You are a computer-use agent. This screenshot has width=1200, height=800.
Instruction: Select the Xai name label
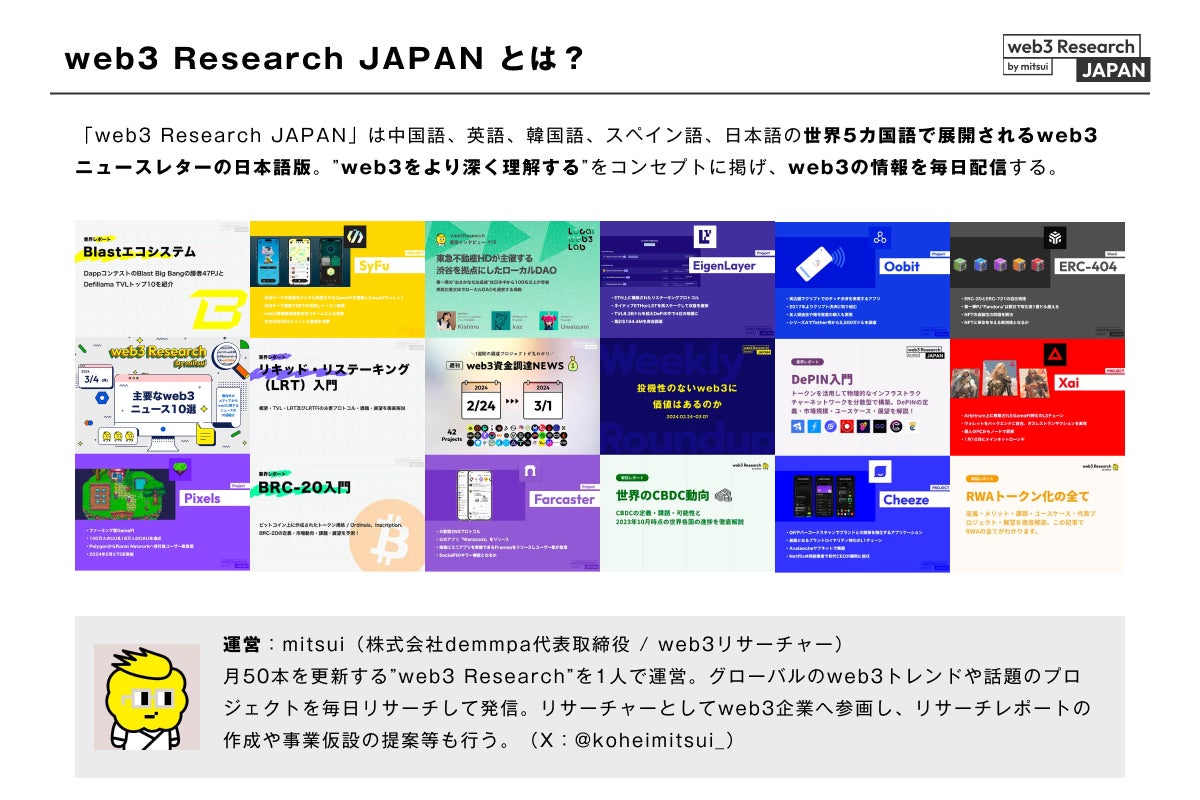click(x=1091, y=382)
